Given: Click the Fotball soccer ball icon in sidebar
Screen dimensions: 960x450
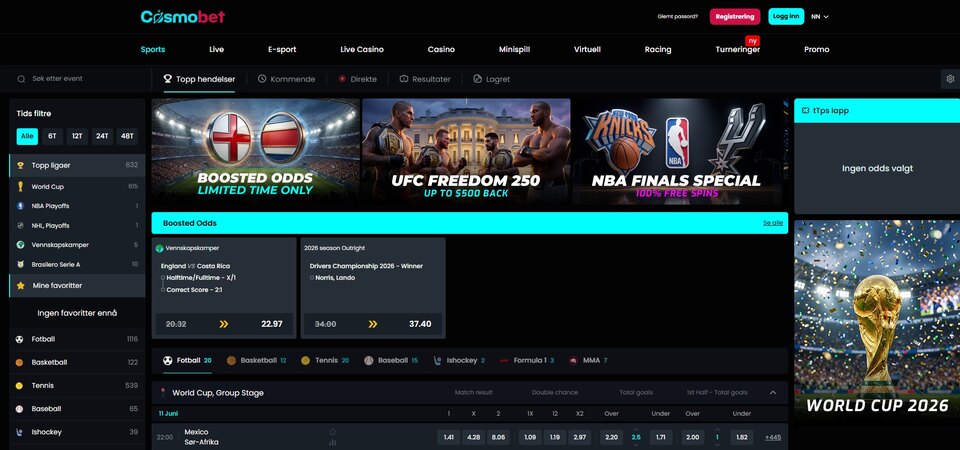Looking at the screenshot, I should click(x=19, y=339).
